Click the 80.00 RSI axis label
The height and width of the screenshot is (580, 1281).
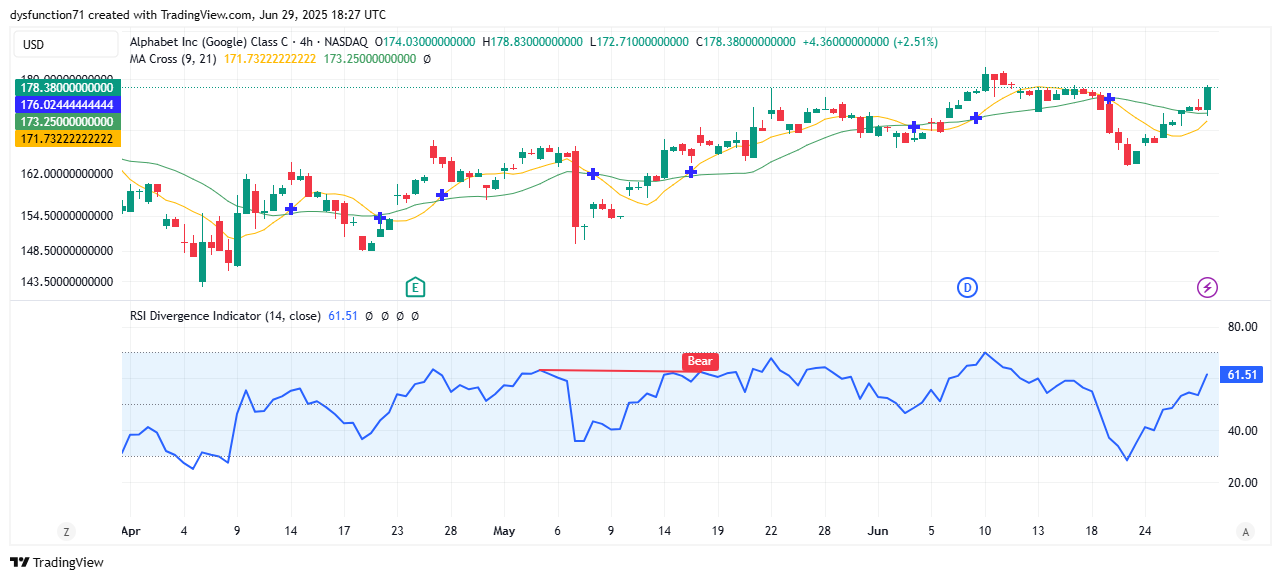tap(1242, 327)
